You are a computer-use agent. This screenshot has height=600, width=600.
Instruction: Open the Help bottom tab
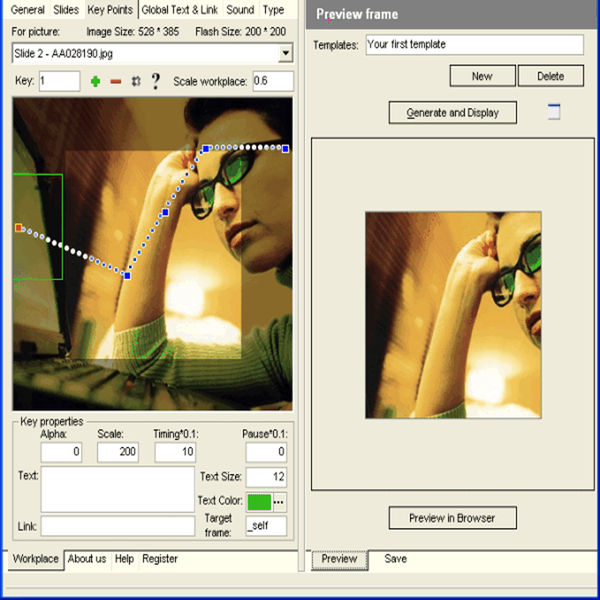[124, 559]
